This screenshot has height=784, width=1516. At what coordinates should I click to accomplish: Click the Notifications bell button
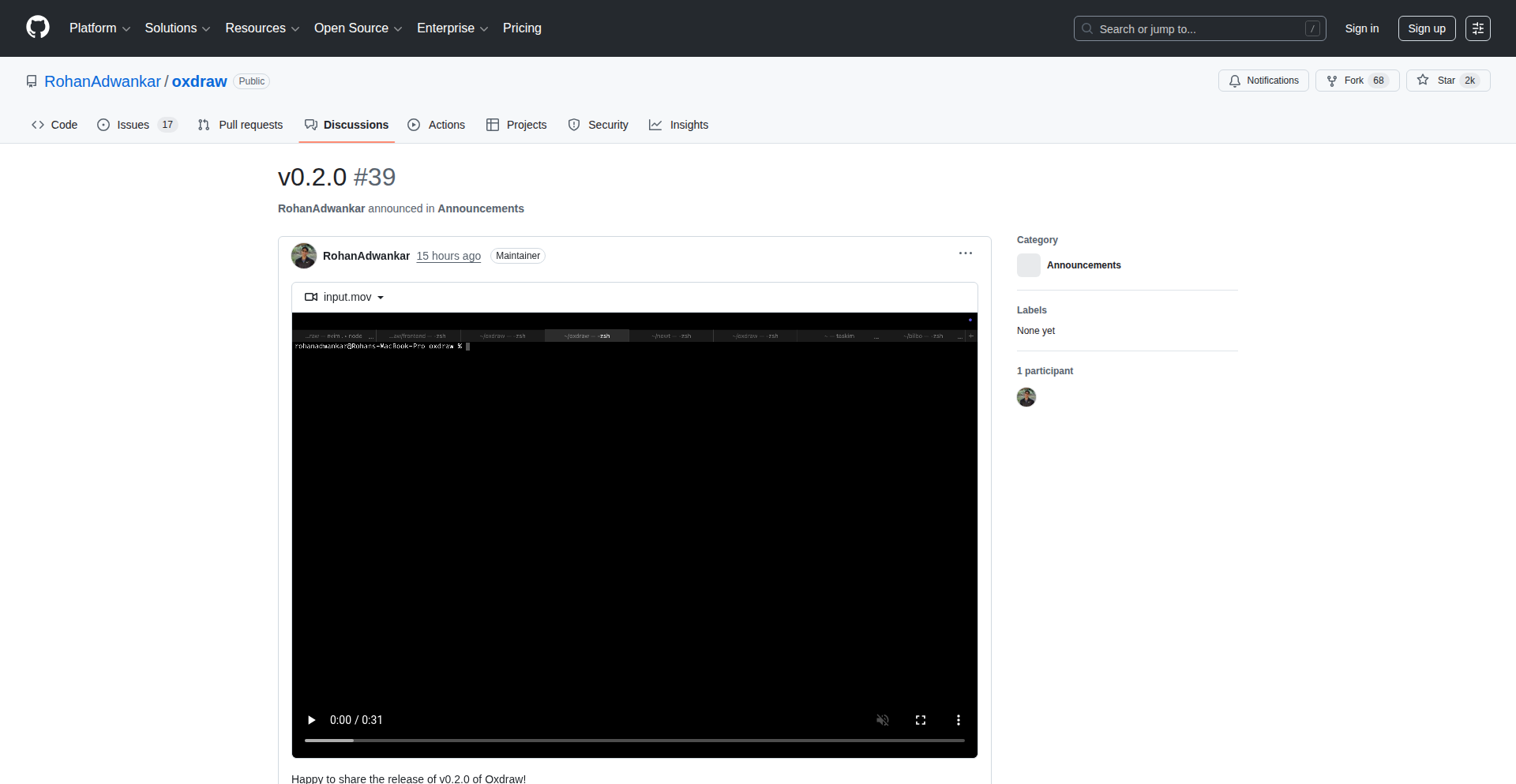click(x=1263, y=81)
